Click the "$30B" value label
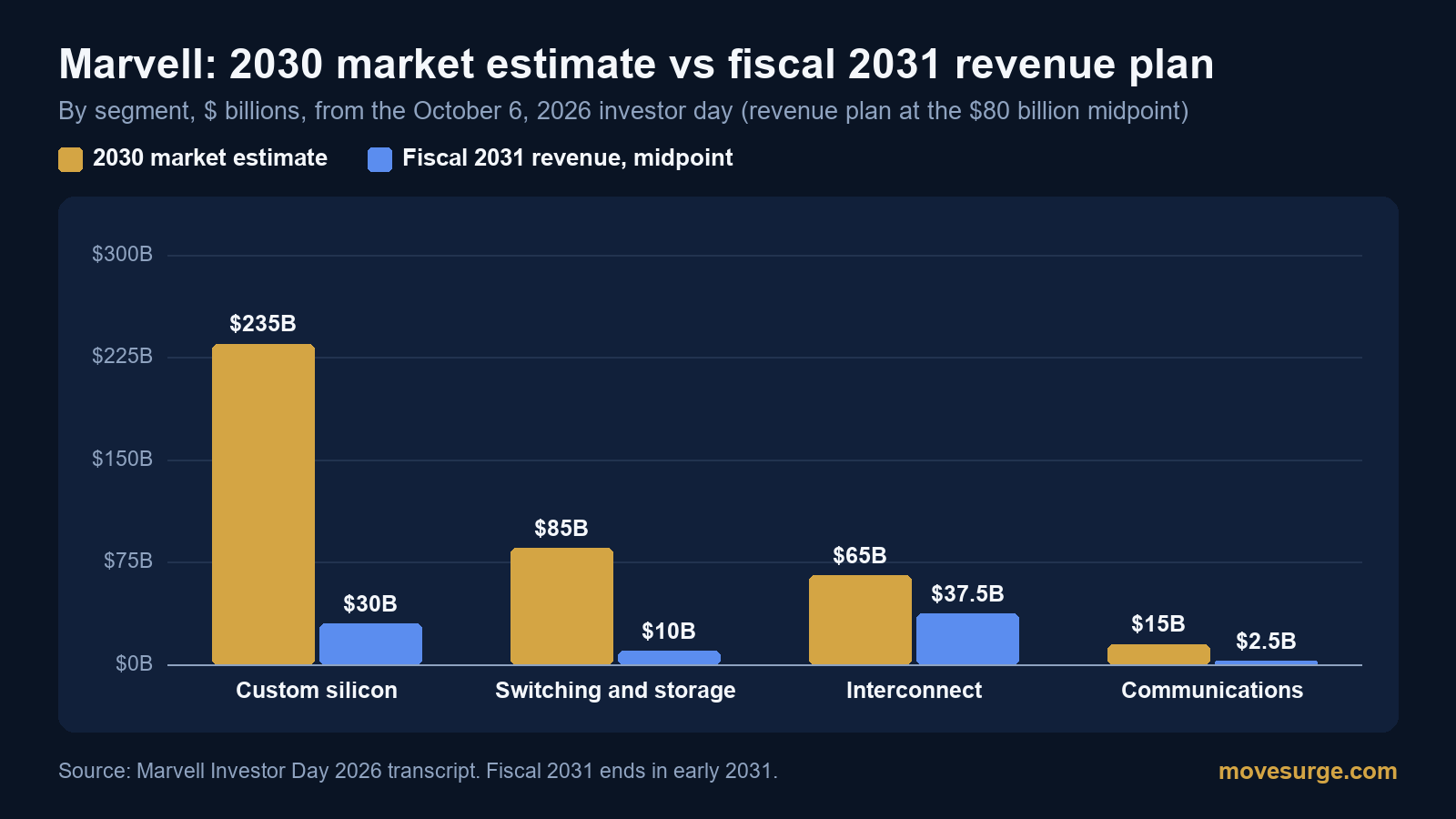Image resolution: width=1456 pixels, height=819 pixels. point(370,604)
